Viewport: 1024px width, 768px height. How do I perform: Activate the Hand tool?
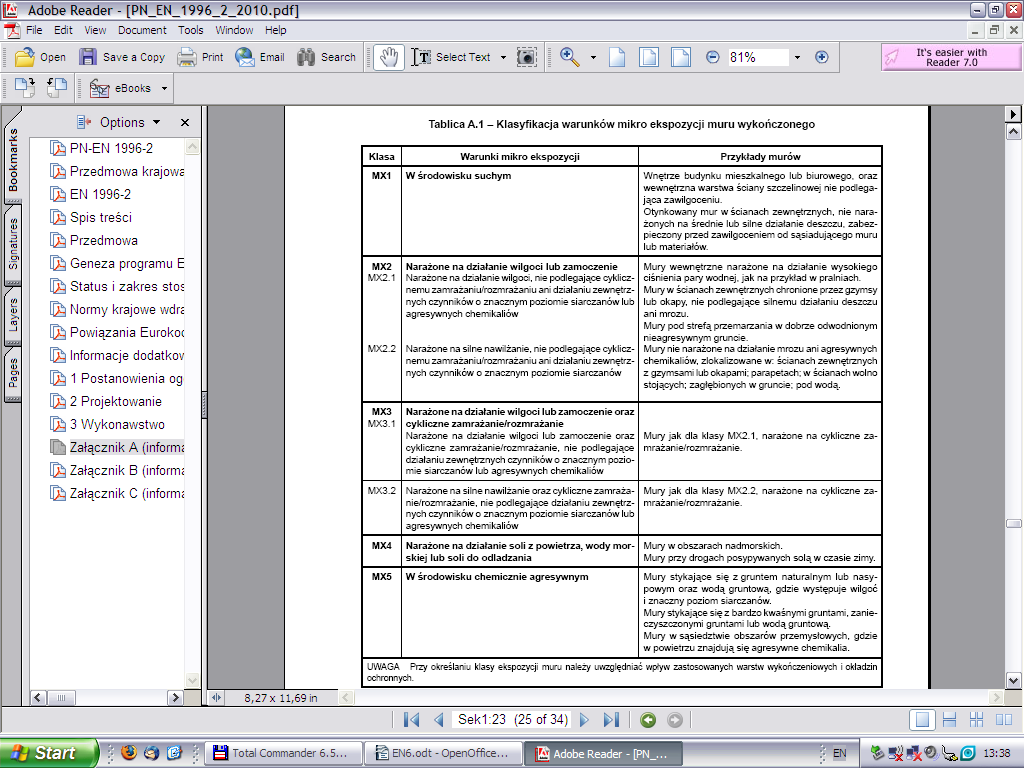click(389, 57)
